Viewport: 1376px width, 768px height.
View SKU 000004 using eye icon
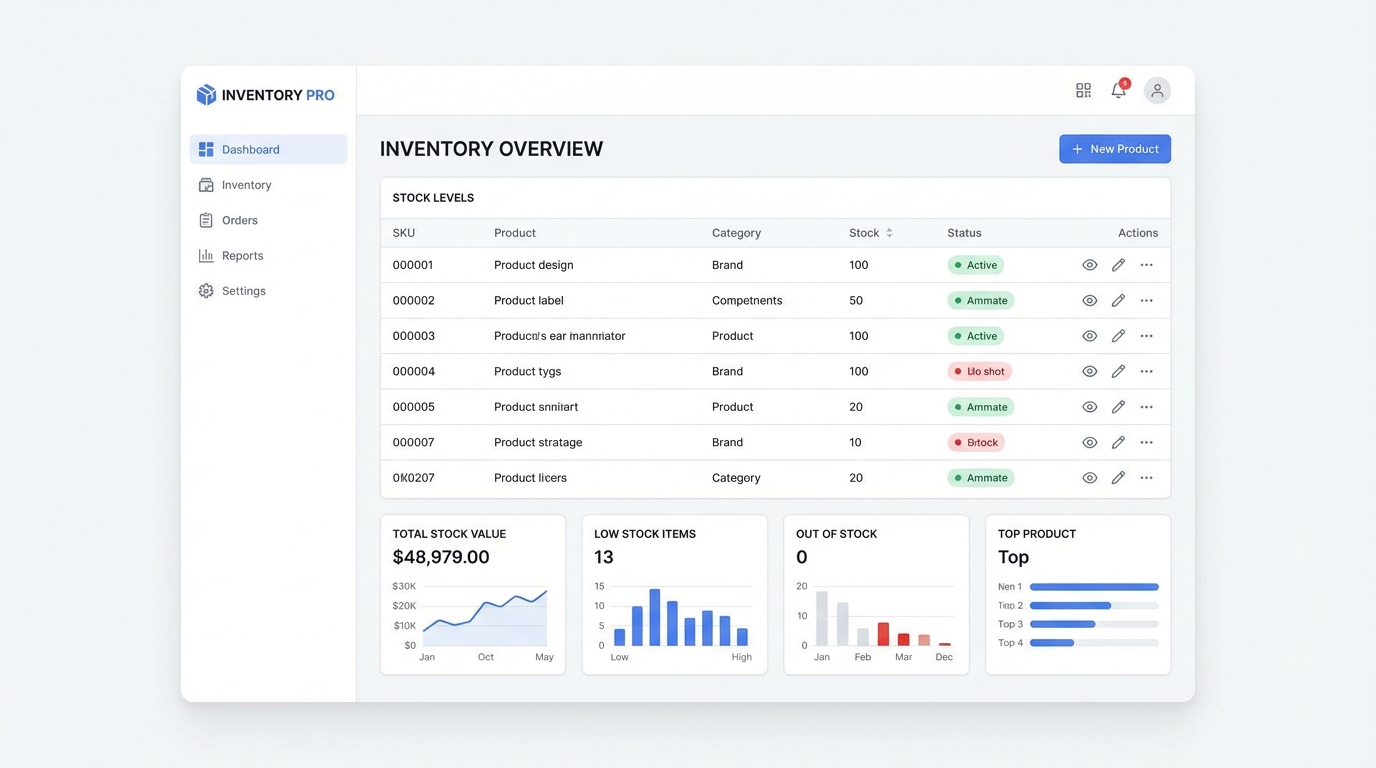1090,372
